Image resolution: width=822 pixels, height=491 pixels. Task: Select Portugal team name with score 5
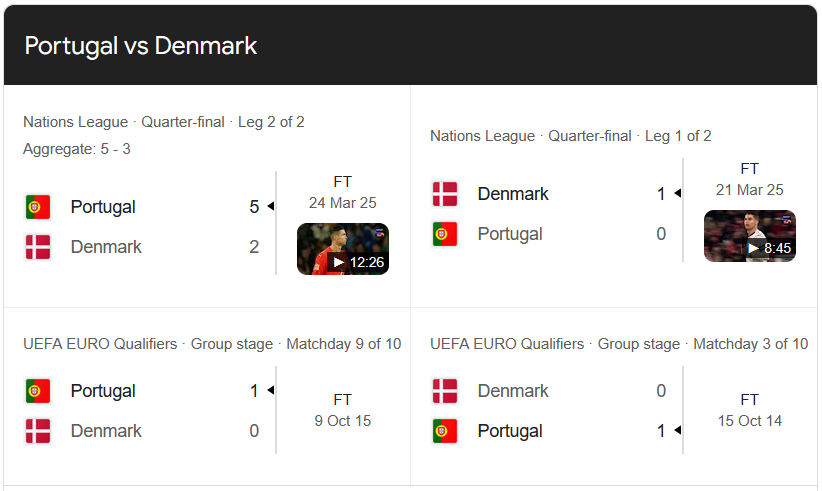(x=103, y=207)
